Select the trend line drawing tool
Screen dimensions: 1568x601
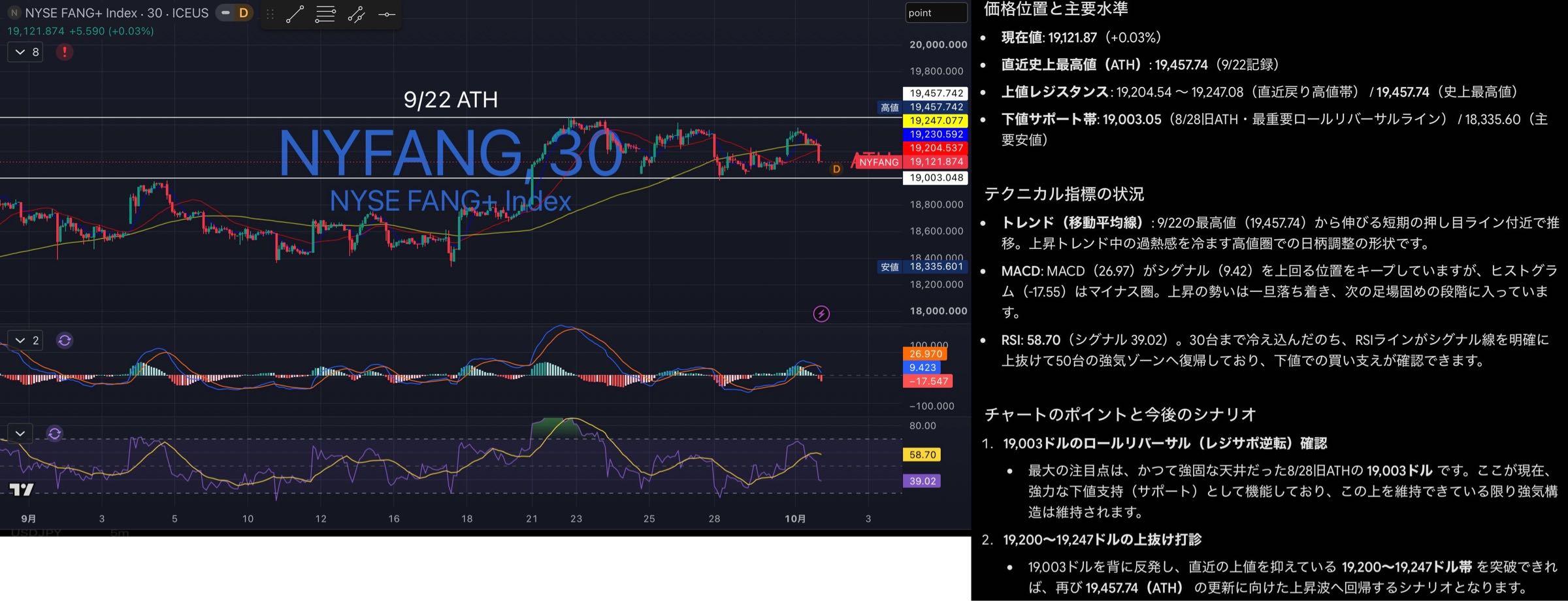click(295, 14)
